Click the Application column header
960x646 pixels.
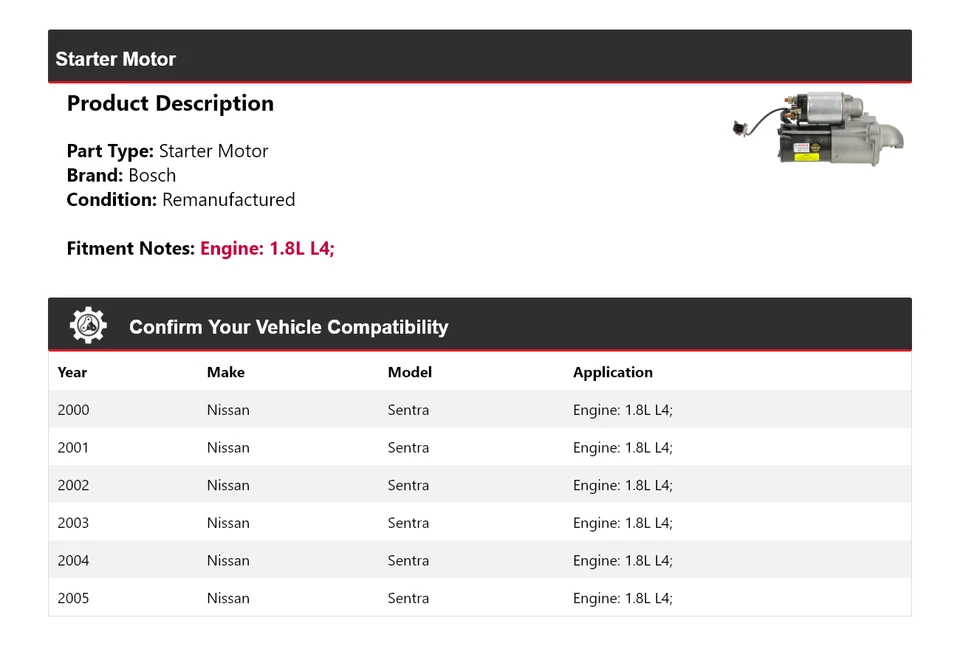613,372
